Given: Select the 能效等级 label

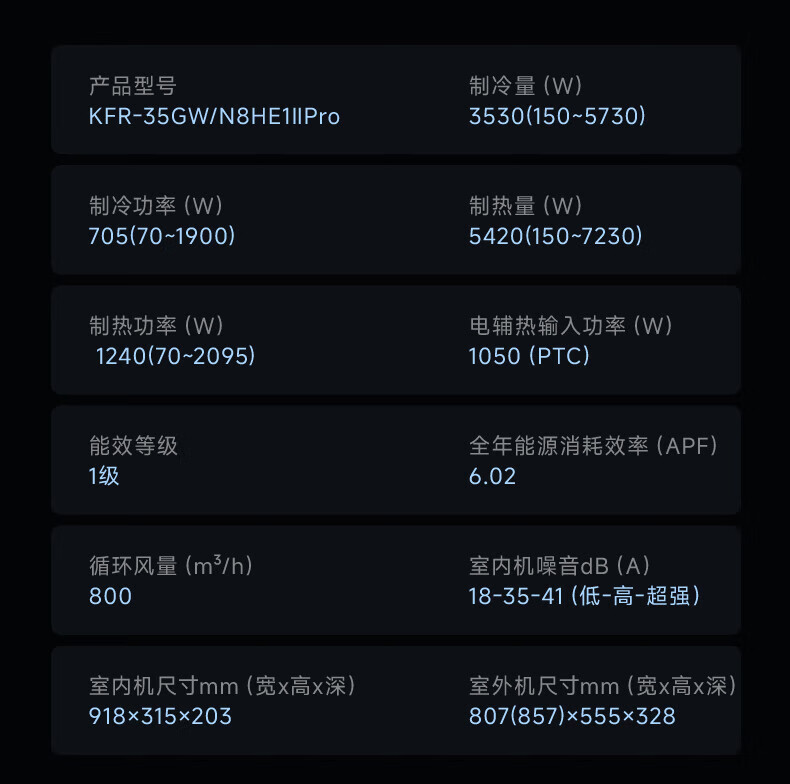Looking at the screenshot, I should coord(133,446).
